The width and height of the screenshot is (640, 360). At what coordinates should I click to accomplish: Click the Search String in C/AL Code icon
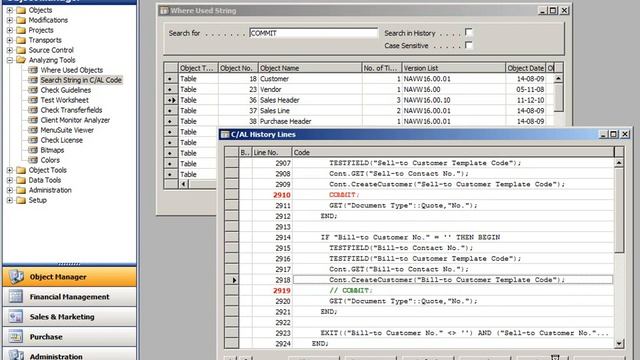point(33,80)
